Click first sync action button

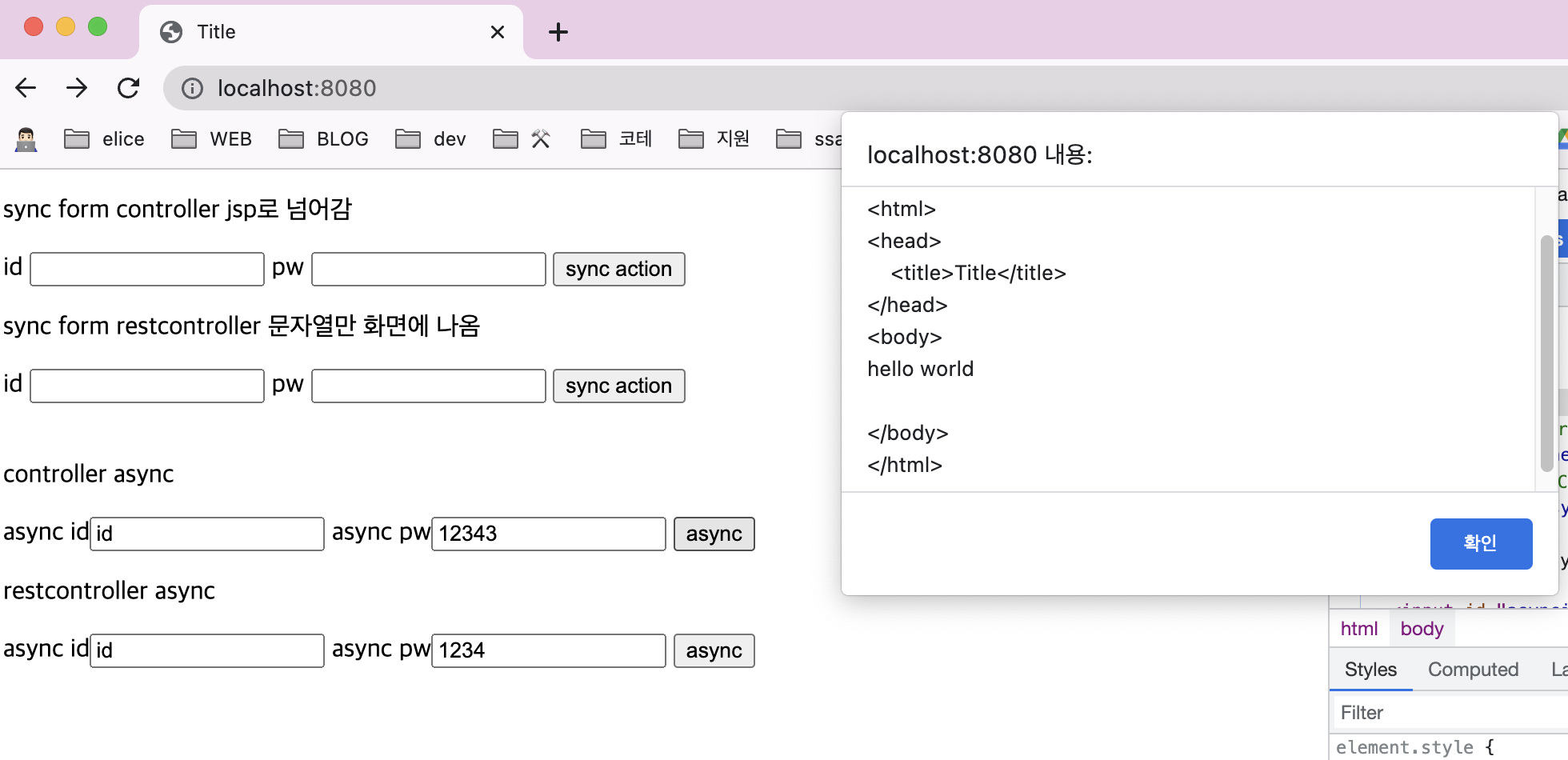click(618, 270)
